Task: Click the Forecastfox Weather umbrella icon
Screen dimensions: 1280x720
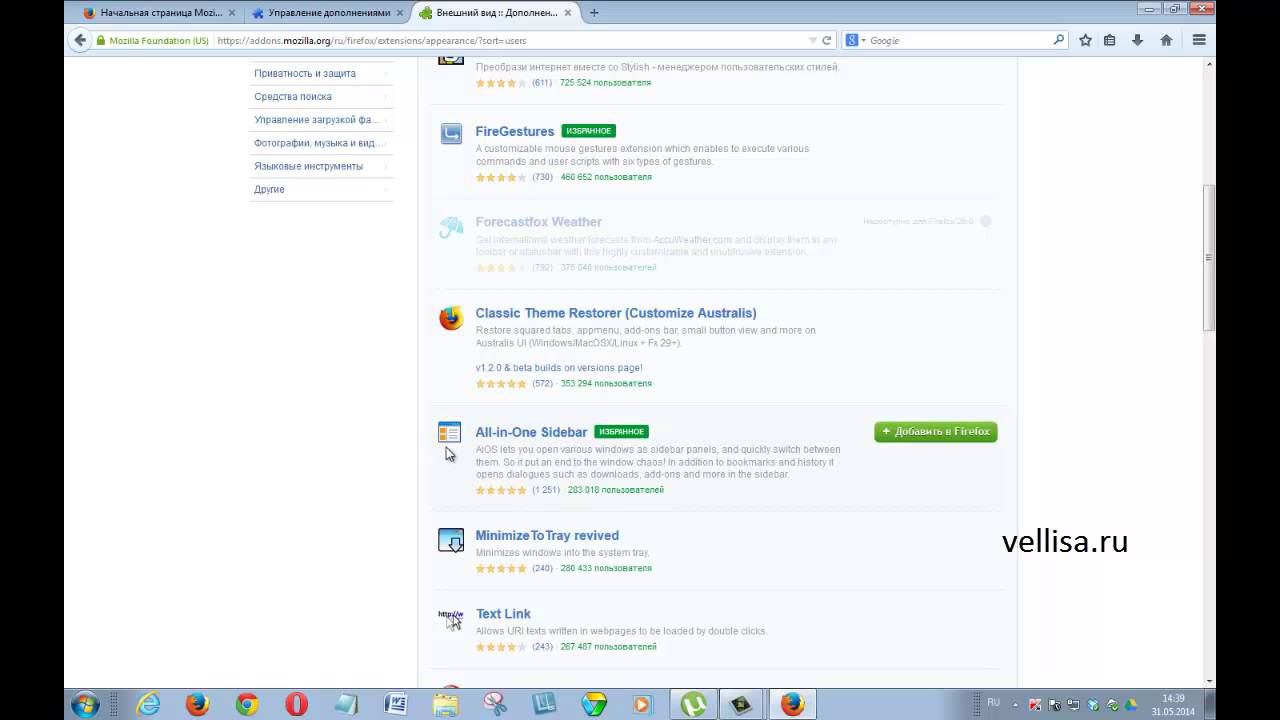Action: click(451, 228)
